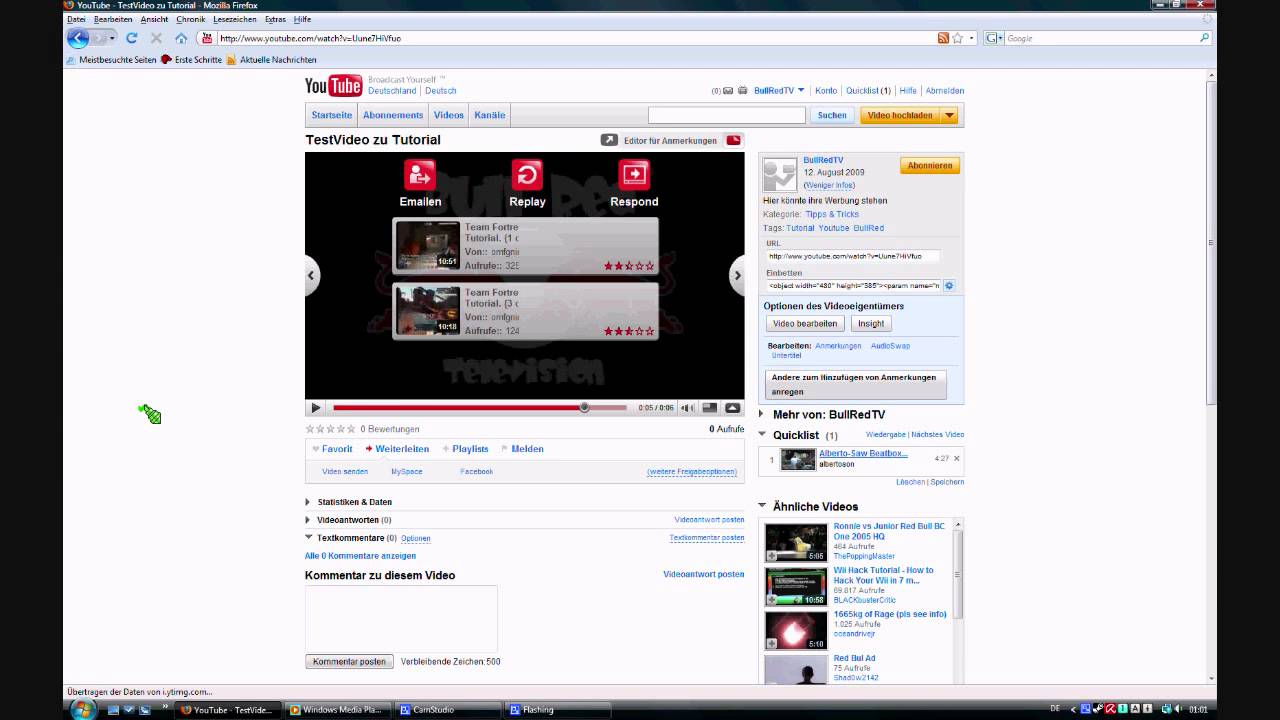Click the Respond icon in the player
1280x720 pixels.
634,175
